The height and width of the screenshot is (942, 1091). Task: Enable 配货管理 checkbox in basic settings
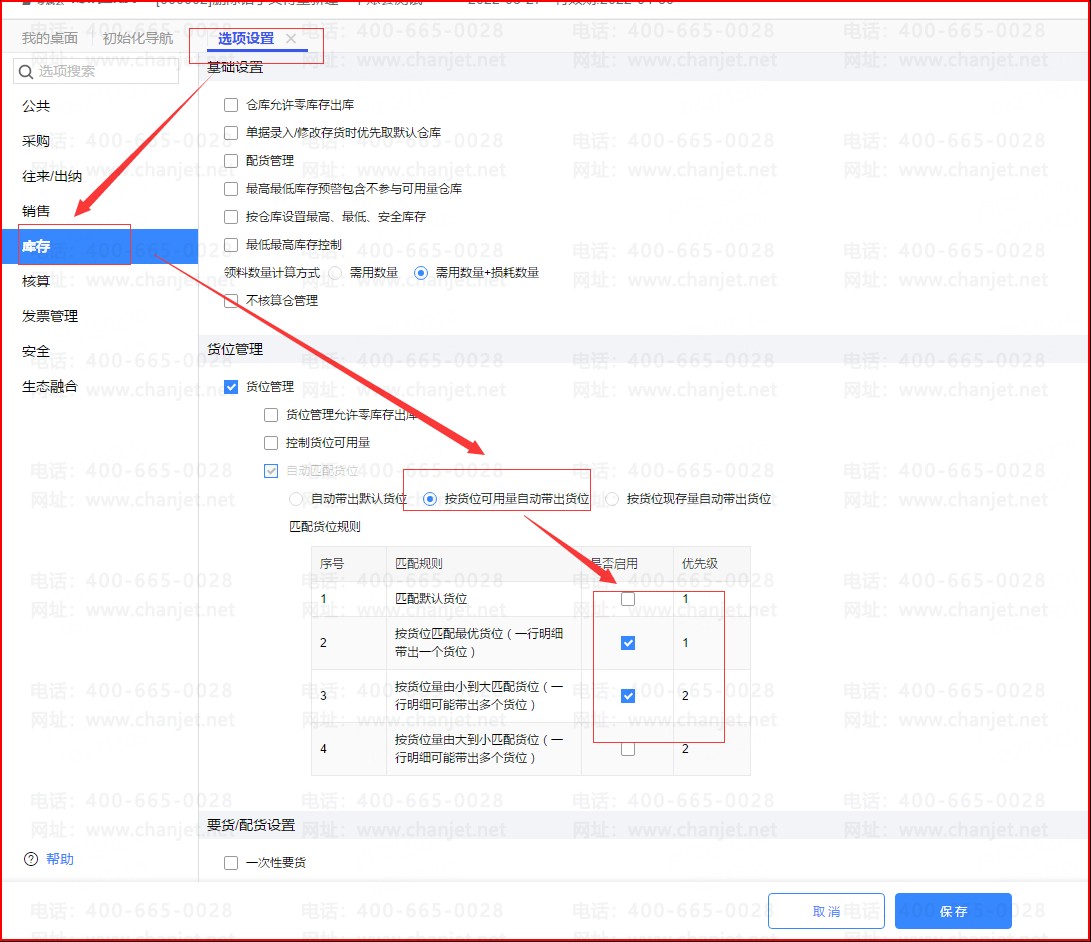click(x=231, y=161)
